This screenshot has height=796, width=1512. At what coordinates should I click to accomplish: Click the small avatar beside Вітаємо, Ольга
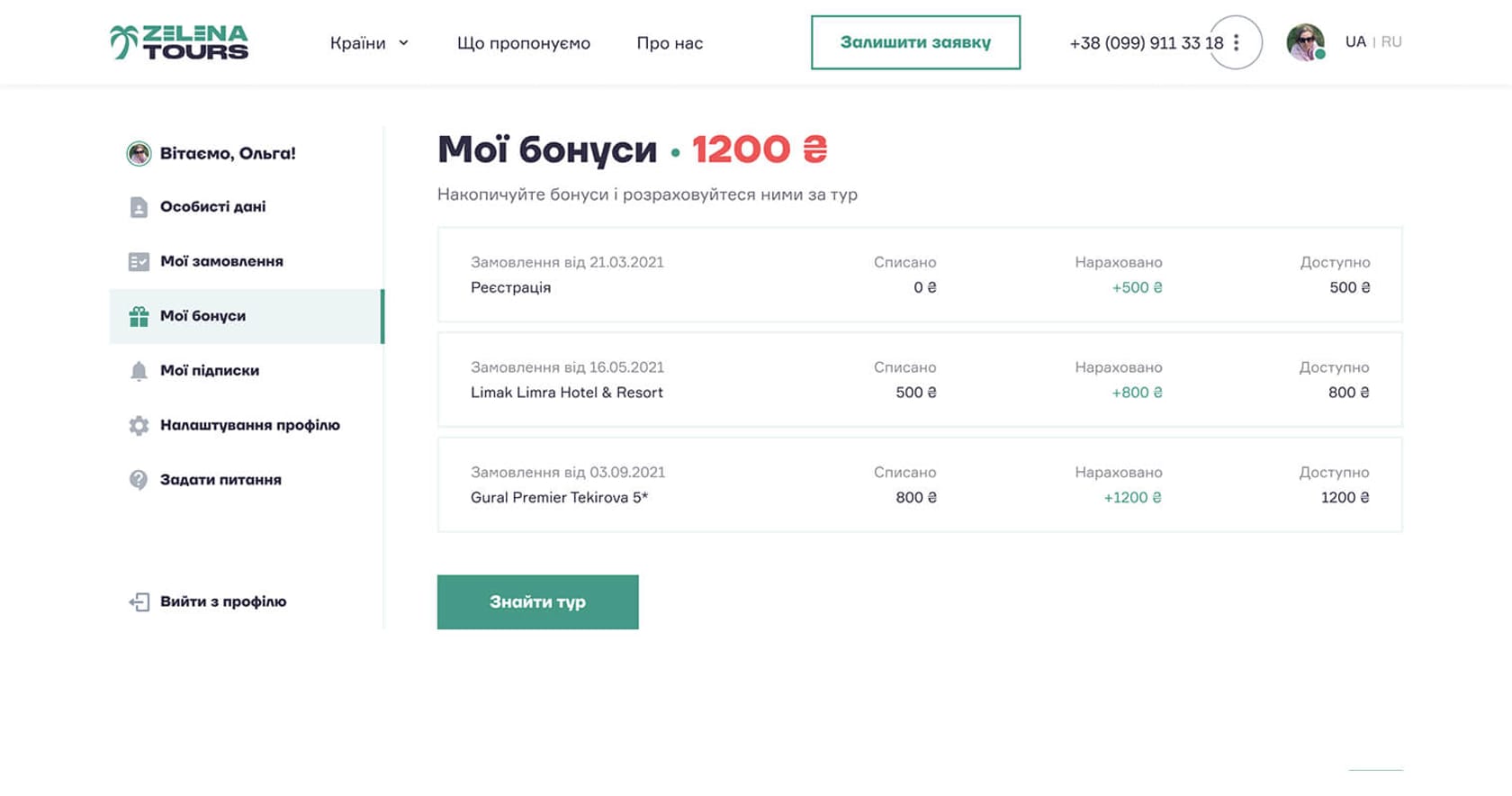coord(139,154)
